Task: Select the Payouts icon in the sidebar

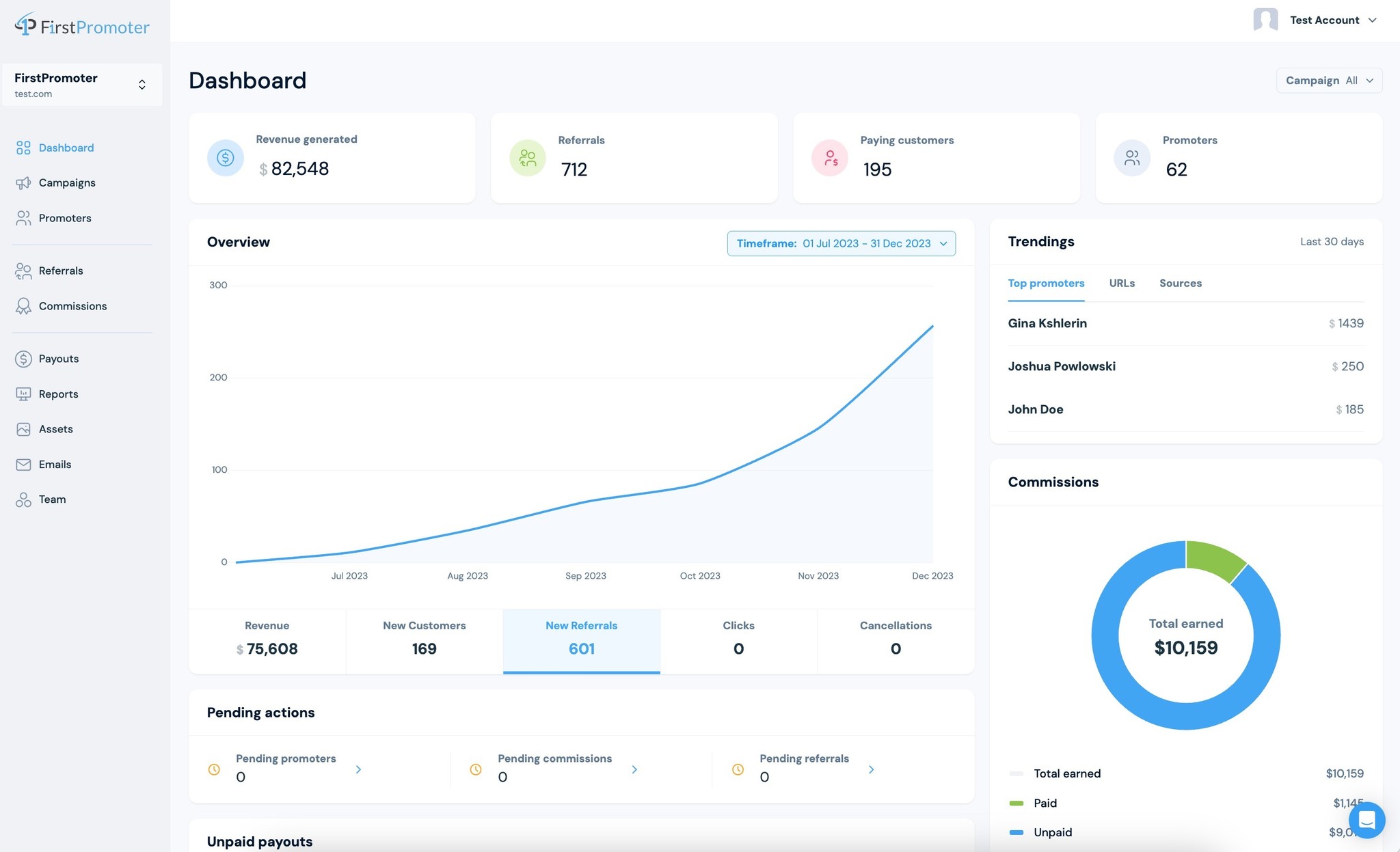Action: 23,359
